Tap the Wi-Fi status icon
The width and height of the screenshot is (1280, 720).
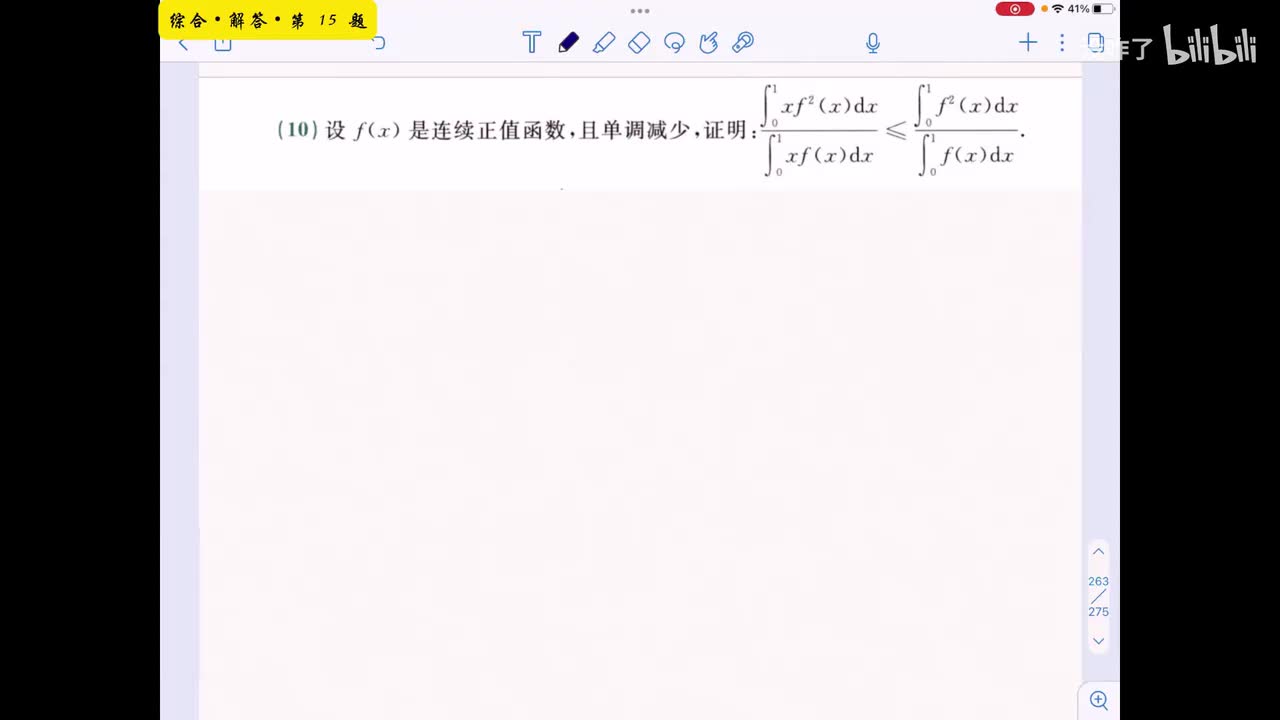click(x=1057, y=9)
